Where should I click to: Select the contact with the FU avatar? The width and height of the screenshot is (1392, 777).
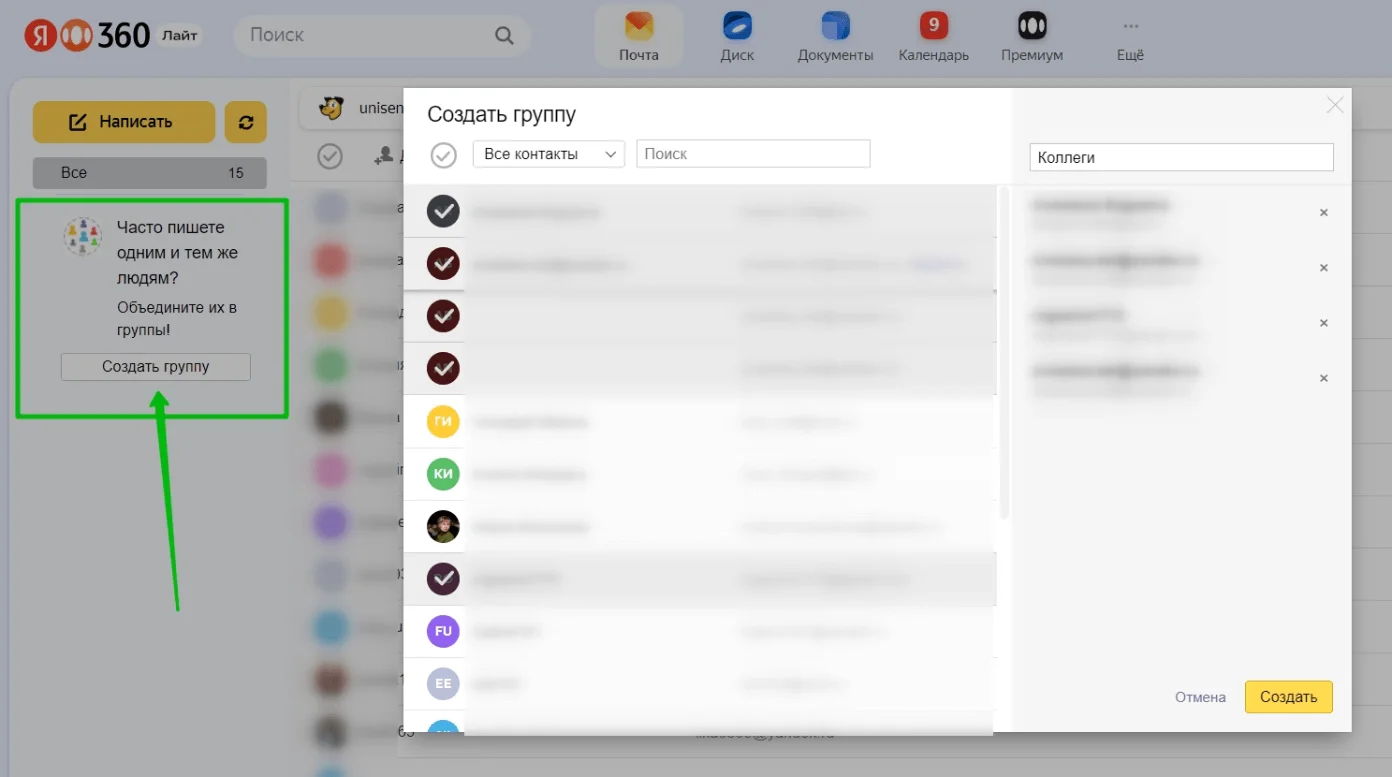[443, 631]
